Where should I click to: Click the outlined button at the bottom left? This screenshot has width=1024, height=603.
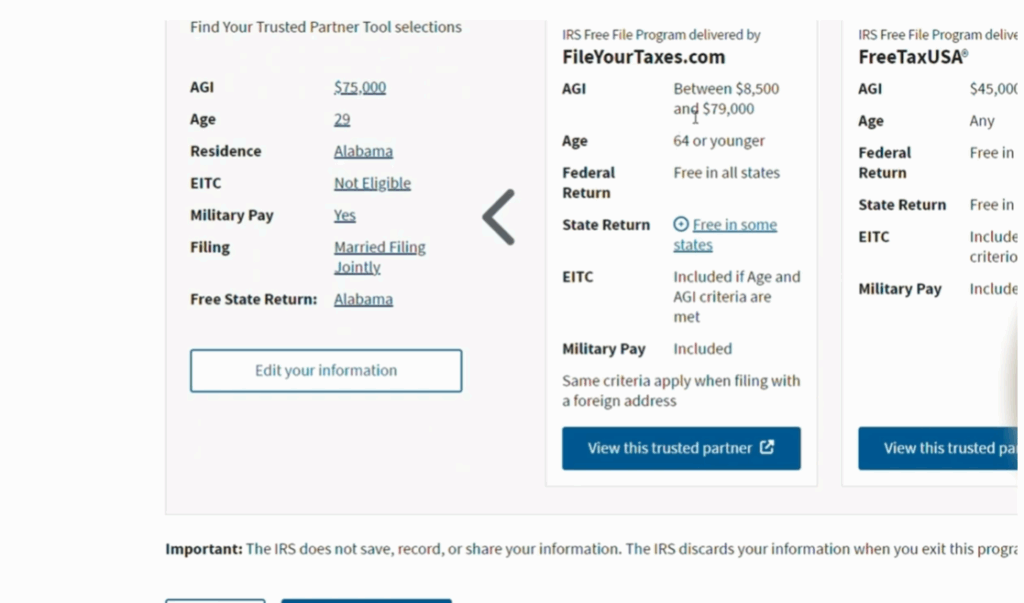click(x=215, y=598)
